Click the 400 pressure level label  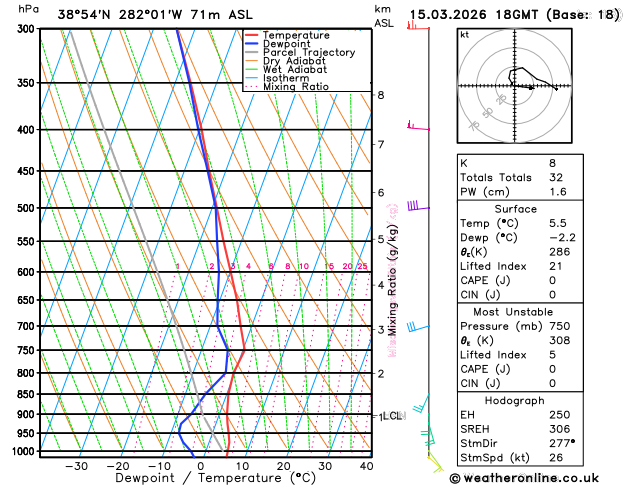tap(28, 130)
